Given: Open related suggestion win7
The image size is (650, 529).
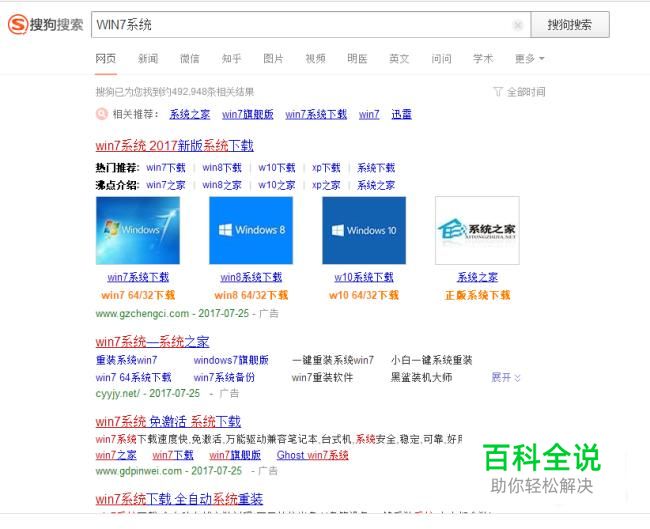Looking at the screenshot, I should point(369,114).
